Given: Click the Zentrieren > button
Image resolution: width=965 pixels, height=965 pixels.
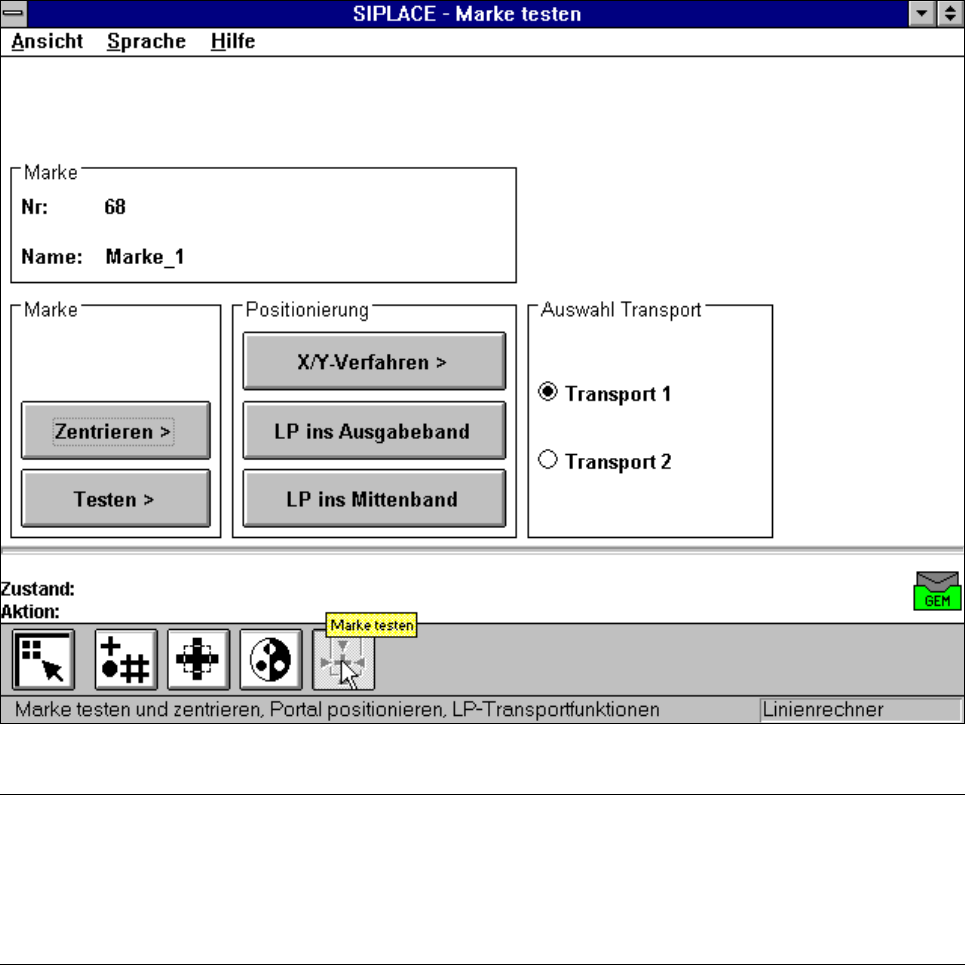Looking at the screenshot, I should (116, 431).
